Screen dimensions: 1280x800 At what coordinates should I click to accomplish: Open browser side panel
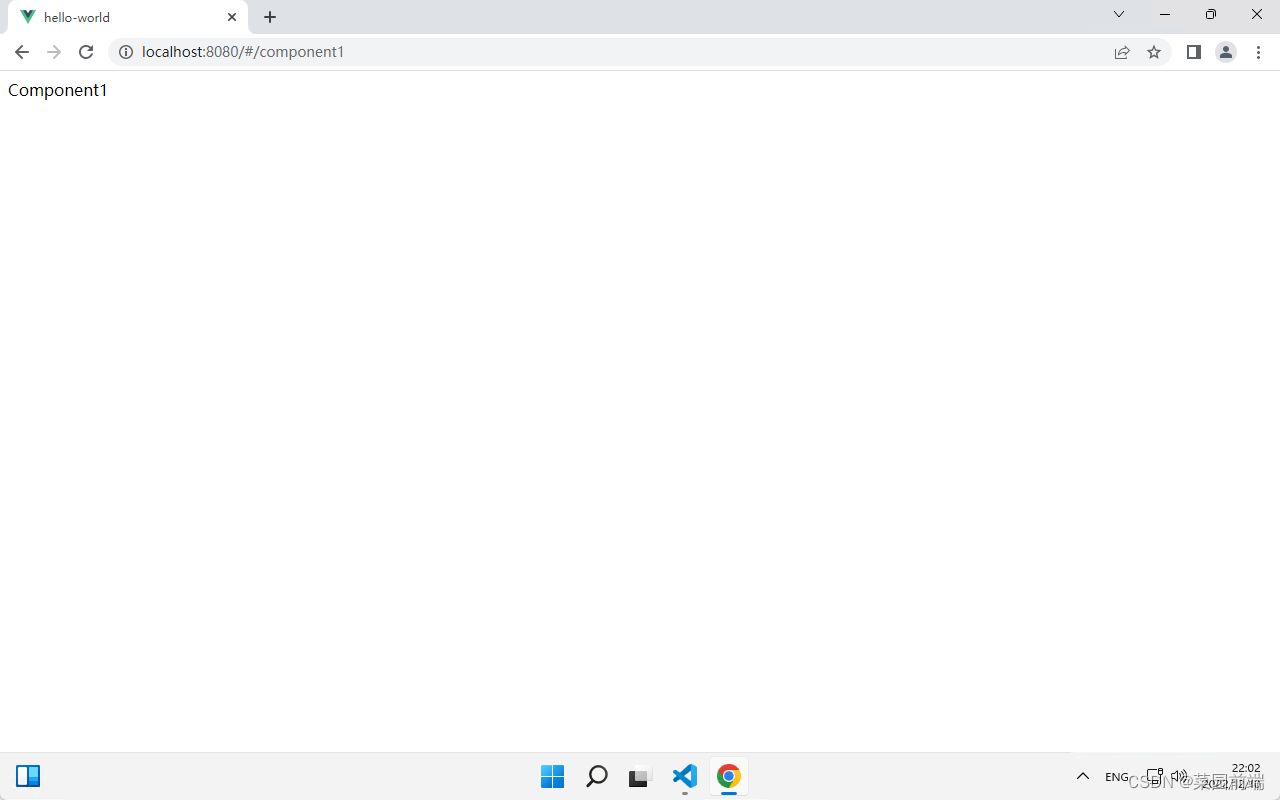pos(1194,52)
